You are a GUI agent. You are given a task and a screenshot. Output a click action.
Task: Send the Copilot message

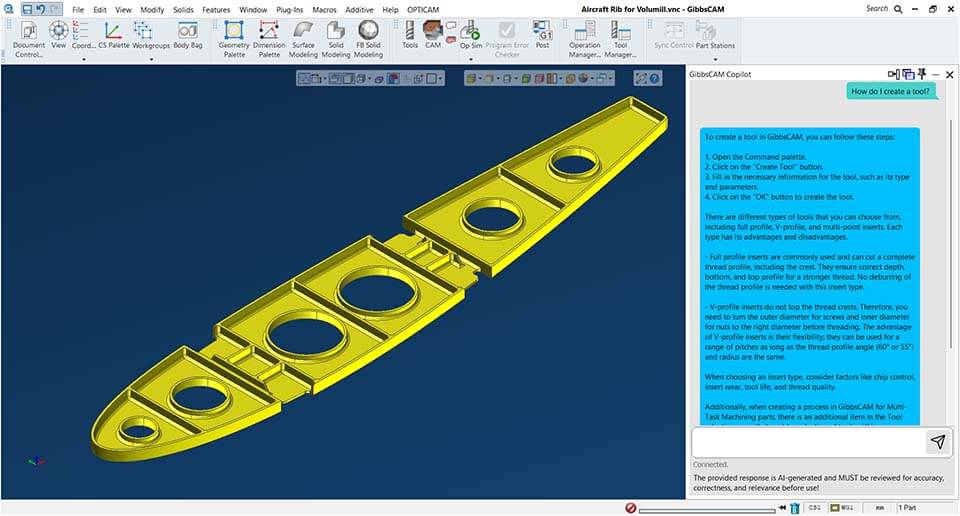click(x=937, y=441)
